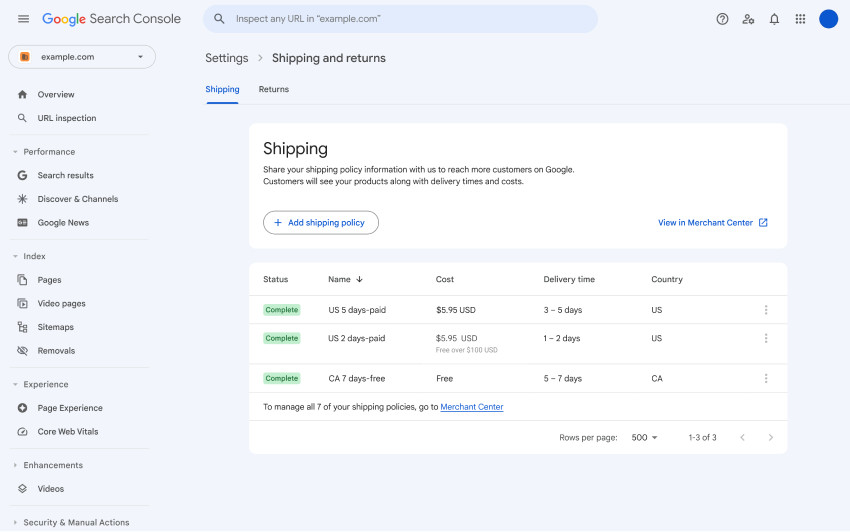
Task: Click the help question mark icon
Action: [722, 19]
